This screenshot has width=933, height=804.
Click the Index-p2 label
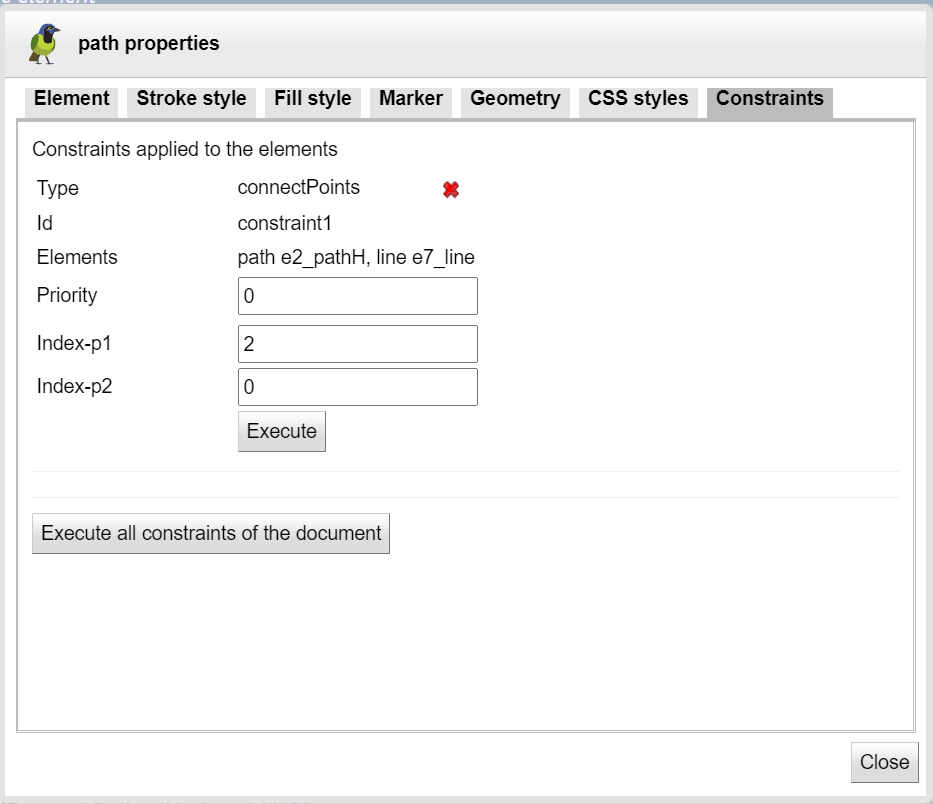tap(74, 386)
